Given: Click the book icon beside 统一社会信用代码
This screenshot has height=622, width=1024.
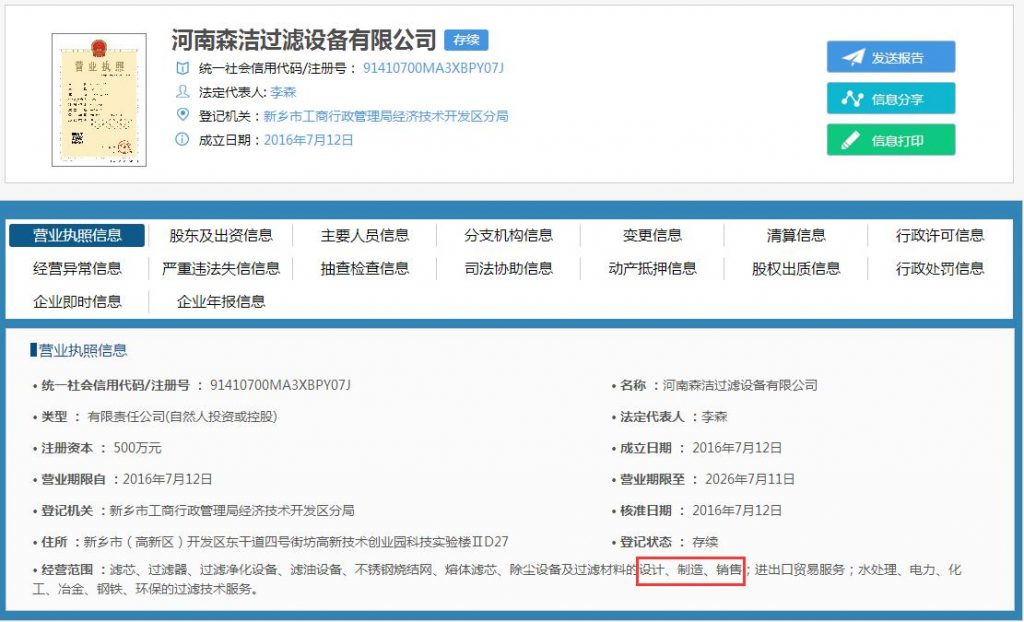Looking at the screenshot, I should 182,68.
